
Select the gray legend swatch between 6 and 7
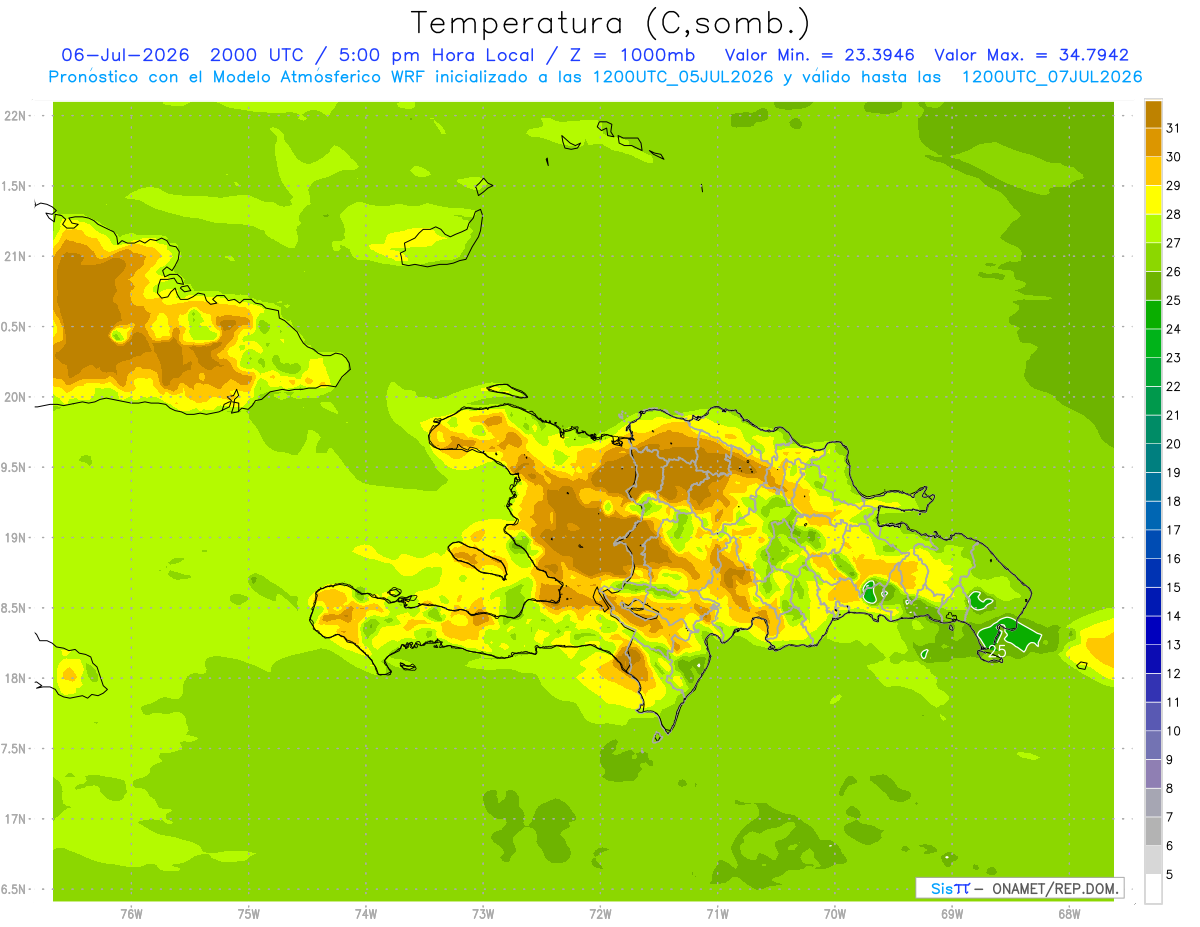[1153, 831]
